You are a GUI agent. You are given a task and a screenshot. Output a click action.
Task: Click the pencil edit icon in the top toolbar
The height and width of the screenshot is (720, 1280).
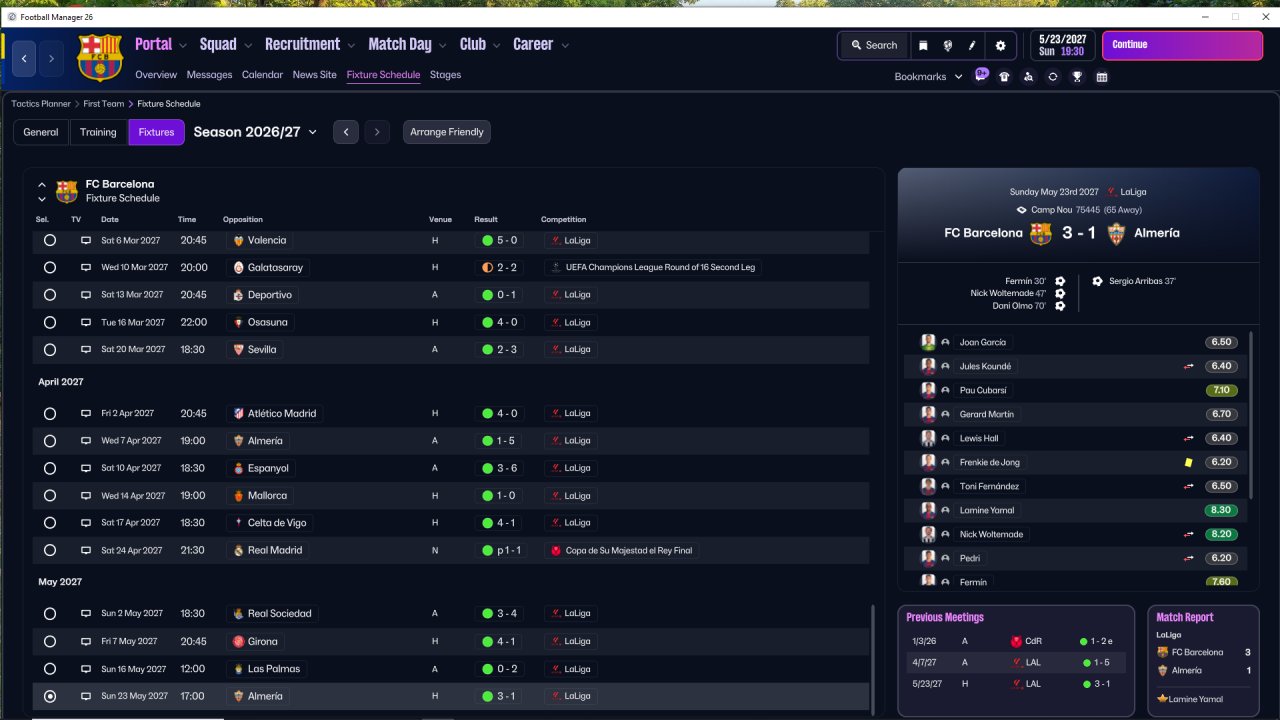click(972, 45)
